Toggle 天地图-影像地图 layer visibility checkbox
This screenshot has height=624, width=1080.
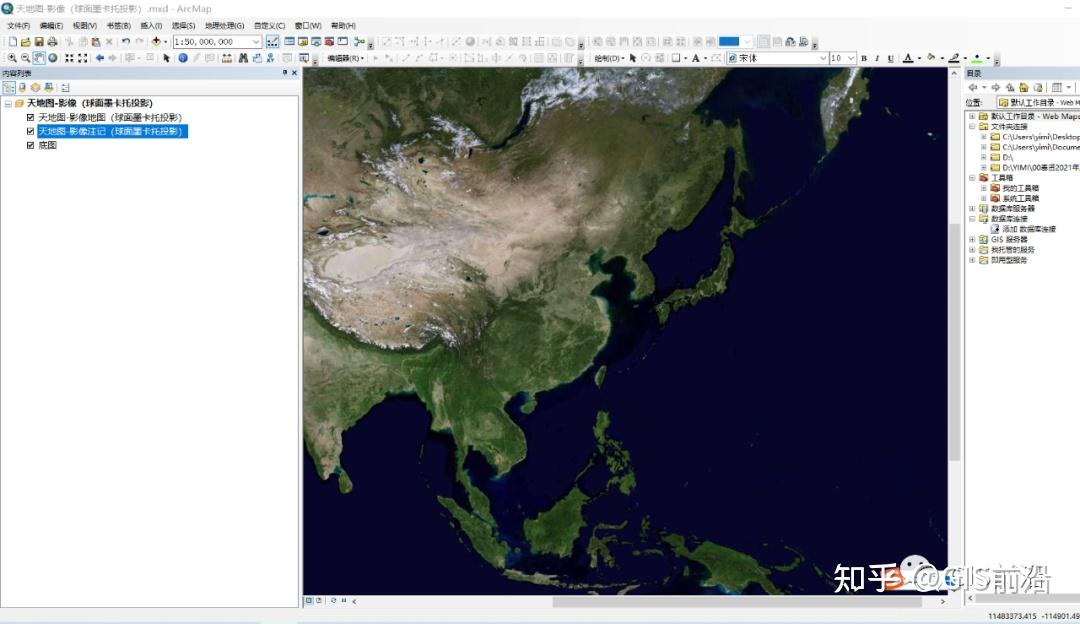coord(30,118)
